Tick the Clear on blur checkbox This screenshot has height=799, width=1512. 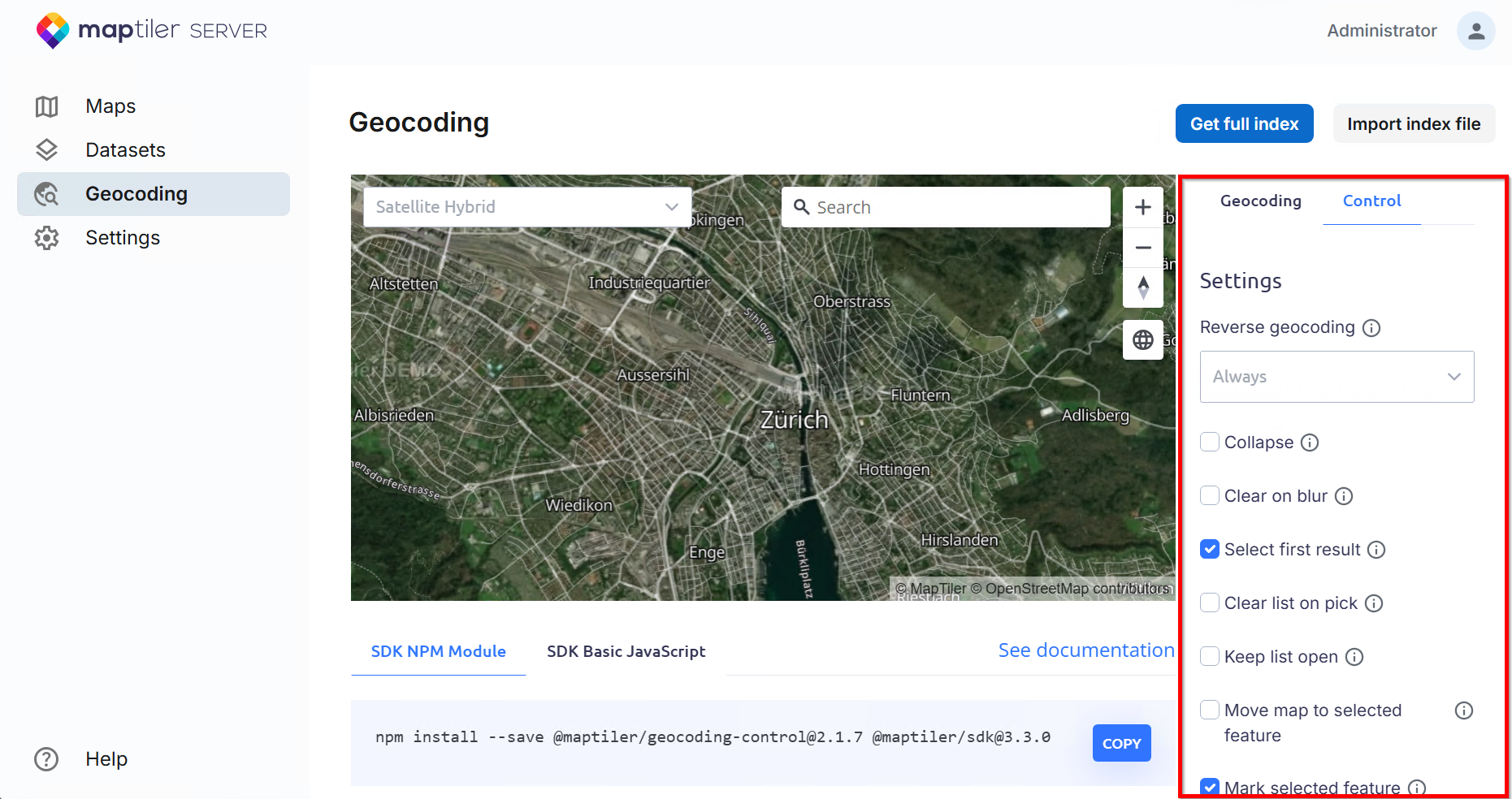click(1210, 496)
